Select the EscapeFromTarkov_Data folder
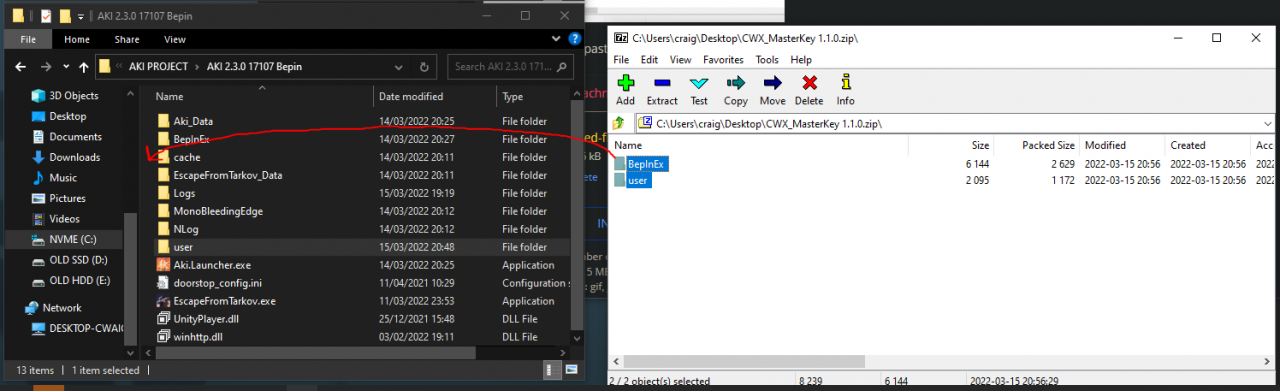Image resolution: width=1280 pixels, height=391 pixels. pyautogui.click(x=228, y=175)
